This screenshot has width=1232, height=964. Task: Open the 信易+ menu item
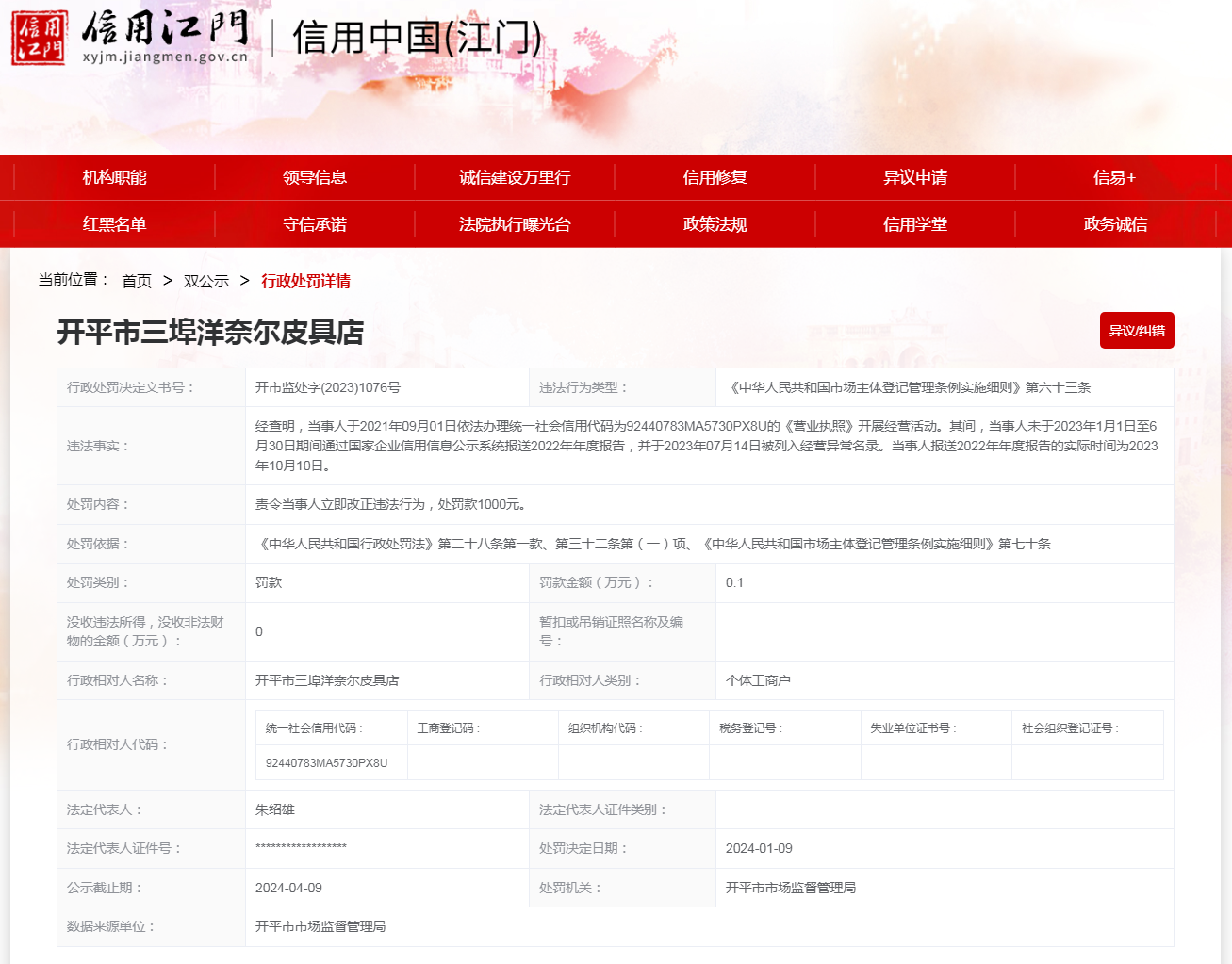(1115, 177)
